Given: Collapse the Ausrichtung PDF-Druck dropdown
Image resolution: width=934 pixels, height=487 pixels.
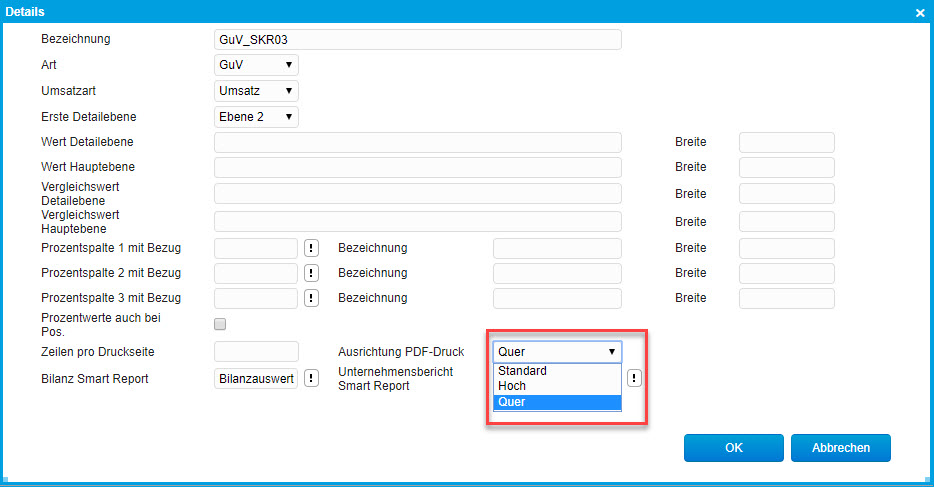Looking at the screenshot, I should tap(557, 352).
